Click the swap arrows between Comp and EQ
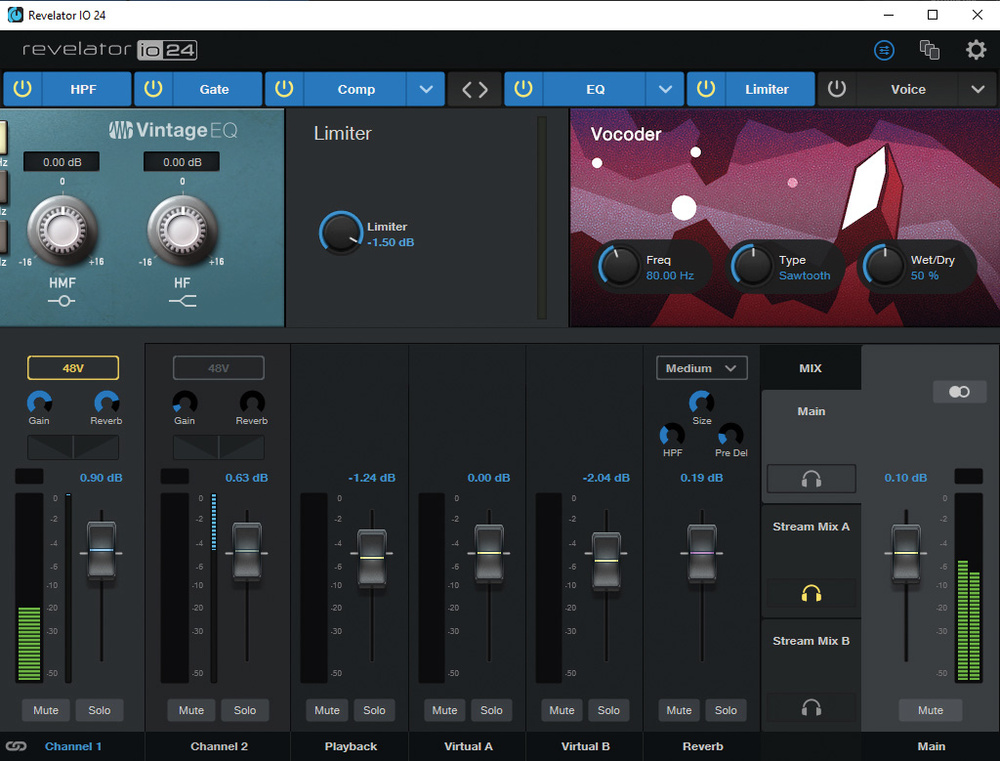The height and width of the screenshot is (761, 1000). pos(475,89)
